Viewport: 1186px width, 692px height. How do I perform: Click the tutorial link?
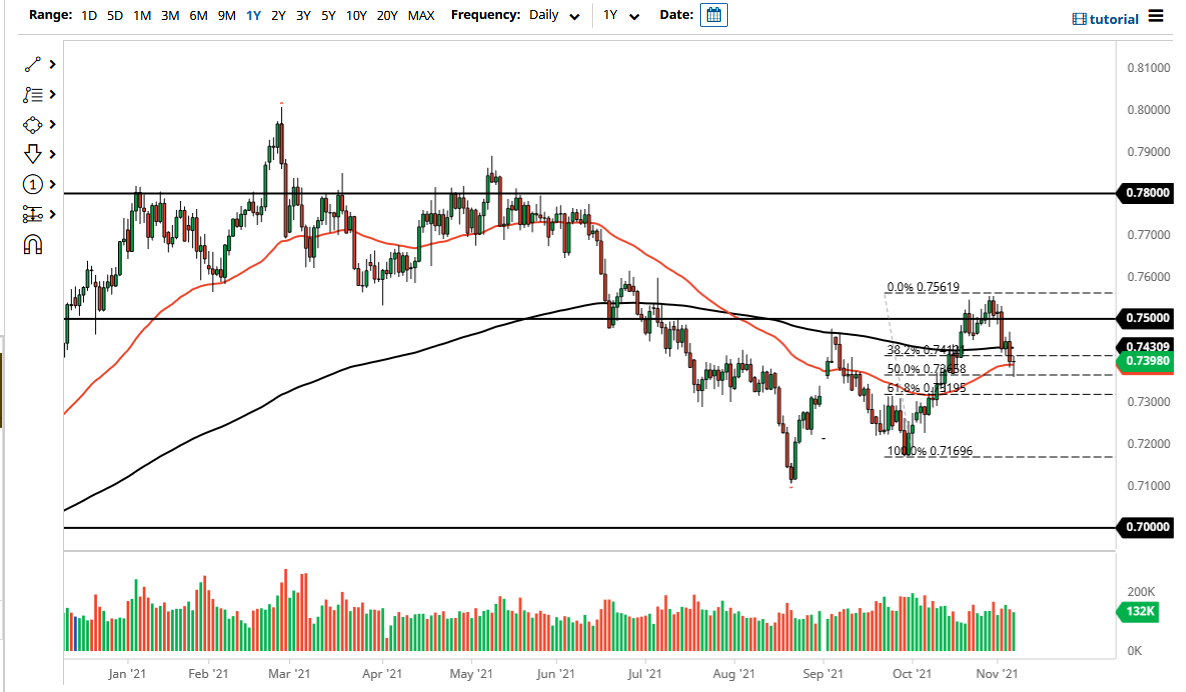[1115, 18]
